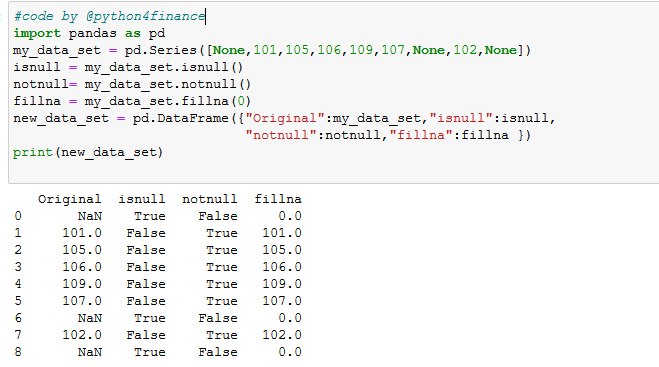The width and height of the screenshot is (659, 367).
Task: Click fillna(0) argument zero
Action: (241, 101)
